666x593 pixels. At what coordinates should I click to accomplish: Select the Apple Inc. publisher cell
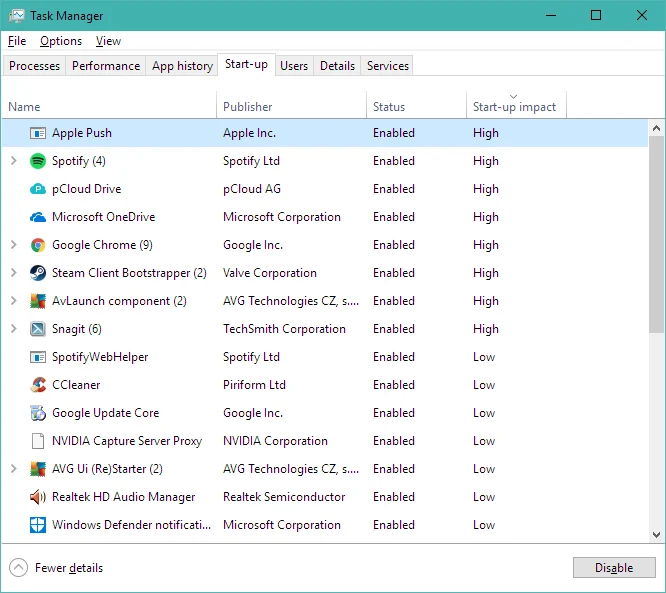pyautogui.click(x=250, y=133)
